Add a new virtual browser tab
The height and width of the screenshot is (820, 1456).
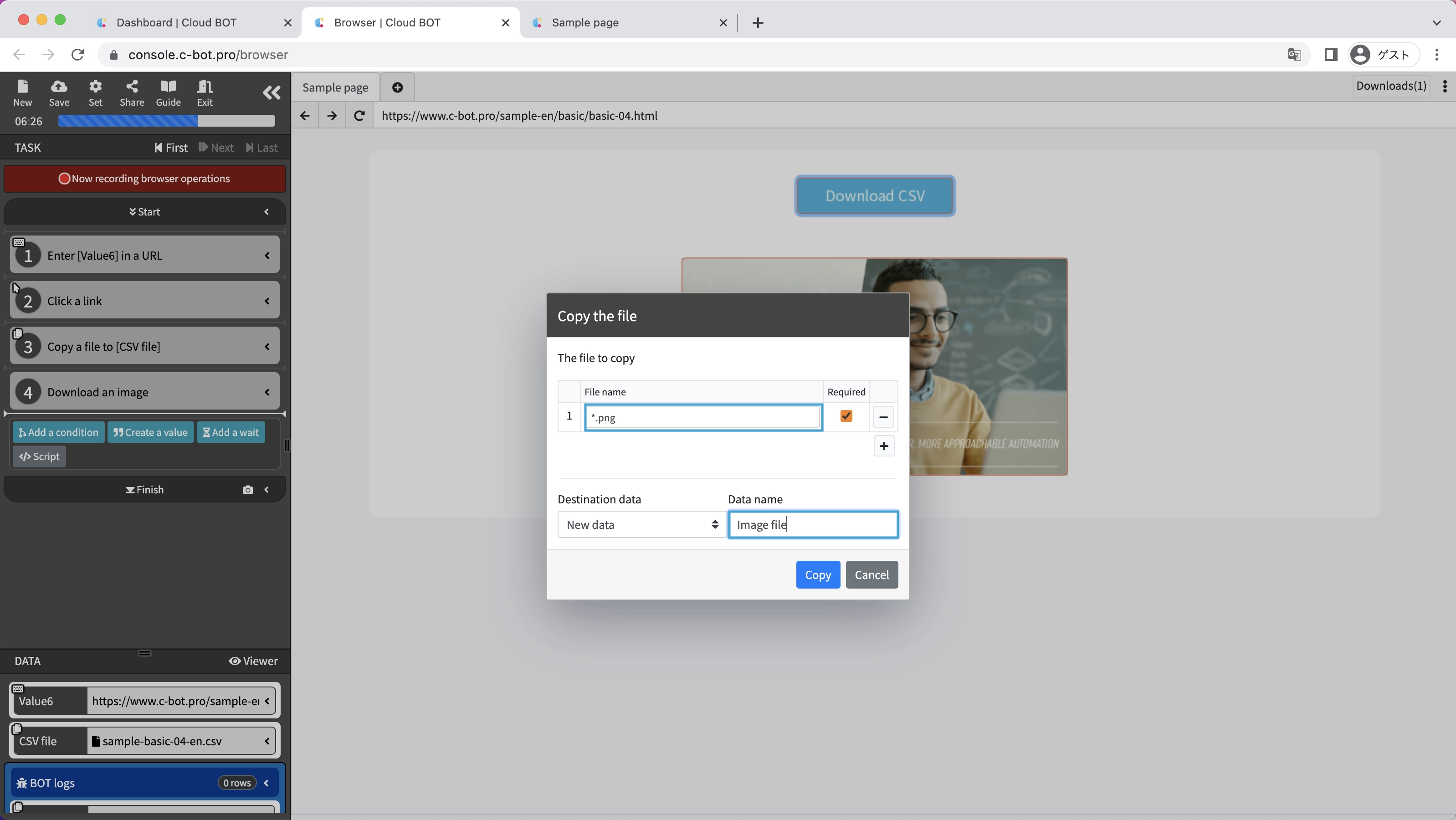397,87
